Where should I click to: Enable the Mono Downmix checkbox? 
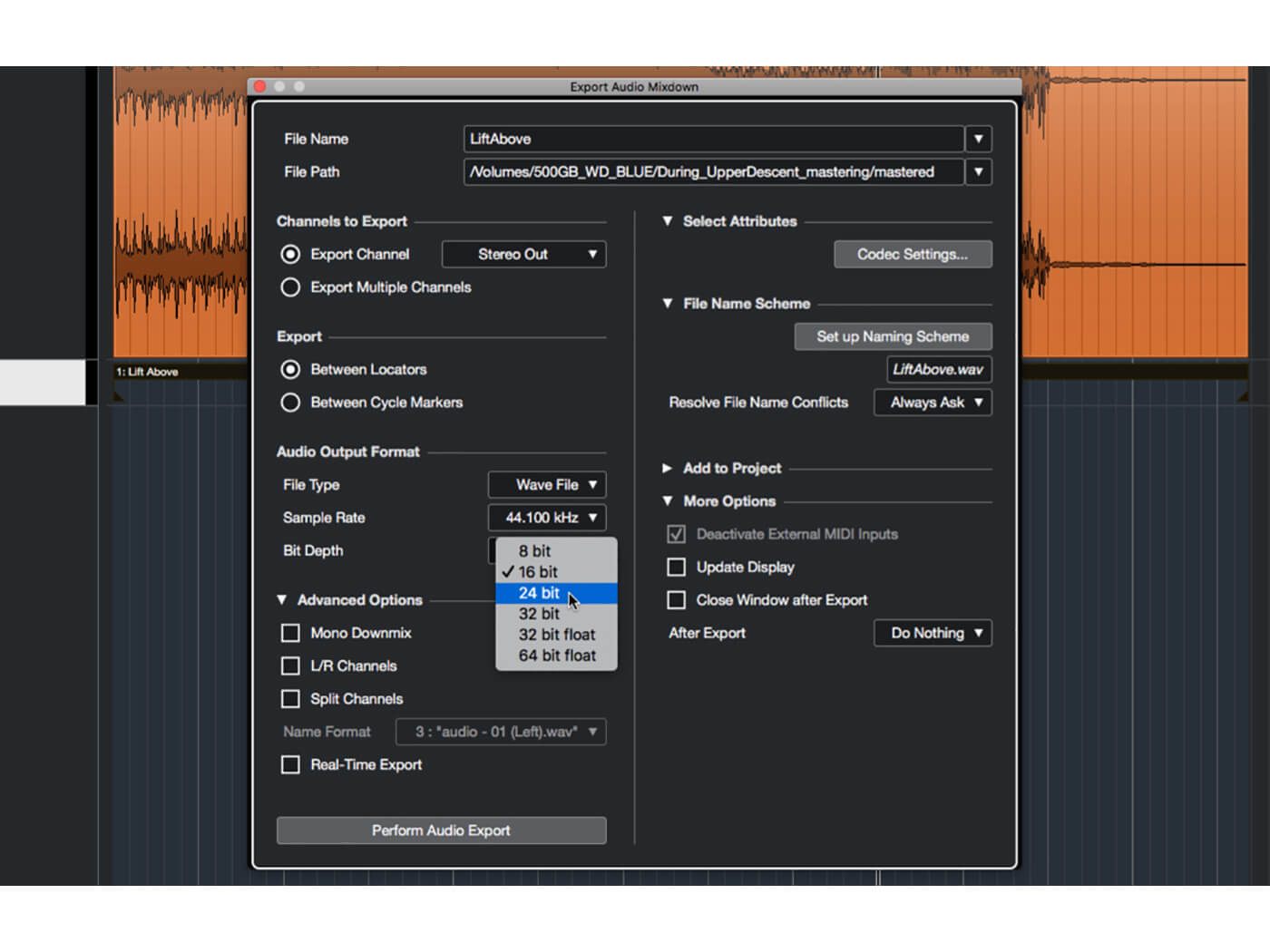(290, 633)
